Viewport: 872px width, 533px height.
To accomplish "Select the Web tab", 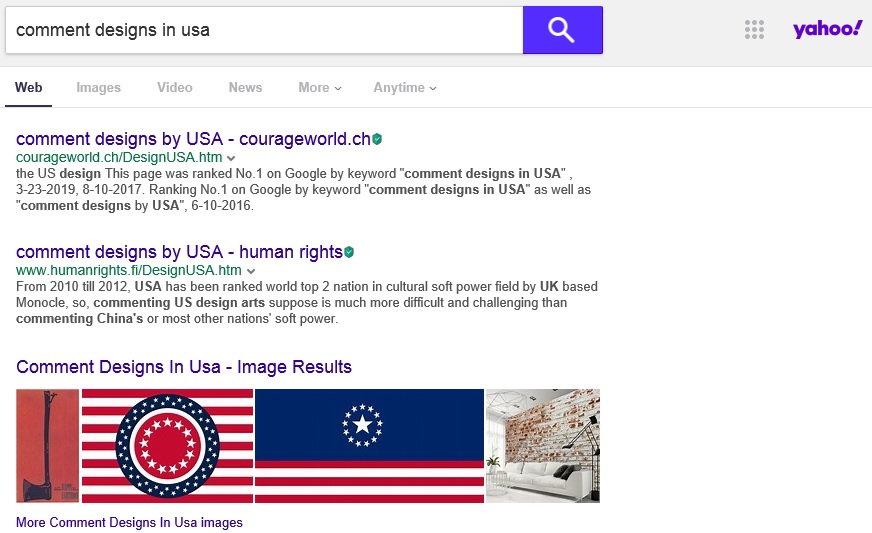I will coord(28,87).
